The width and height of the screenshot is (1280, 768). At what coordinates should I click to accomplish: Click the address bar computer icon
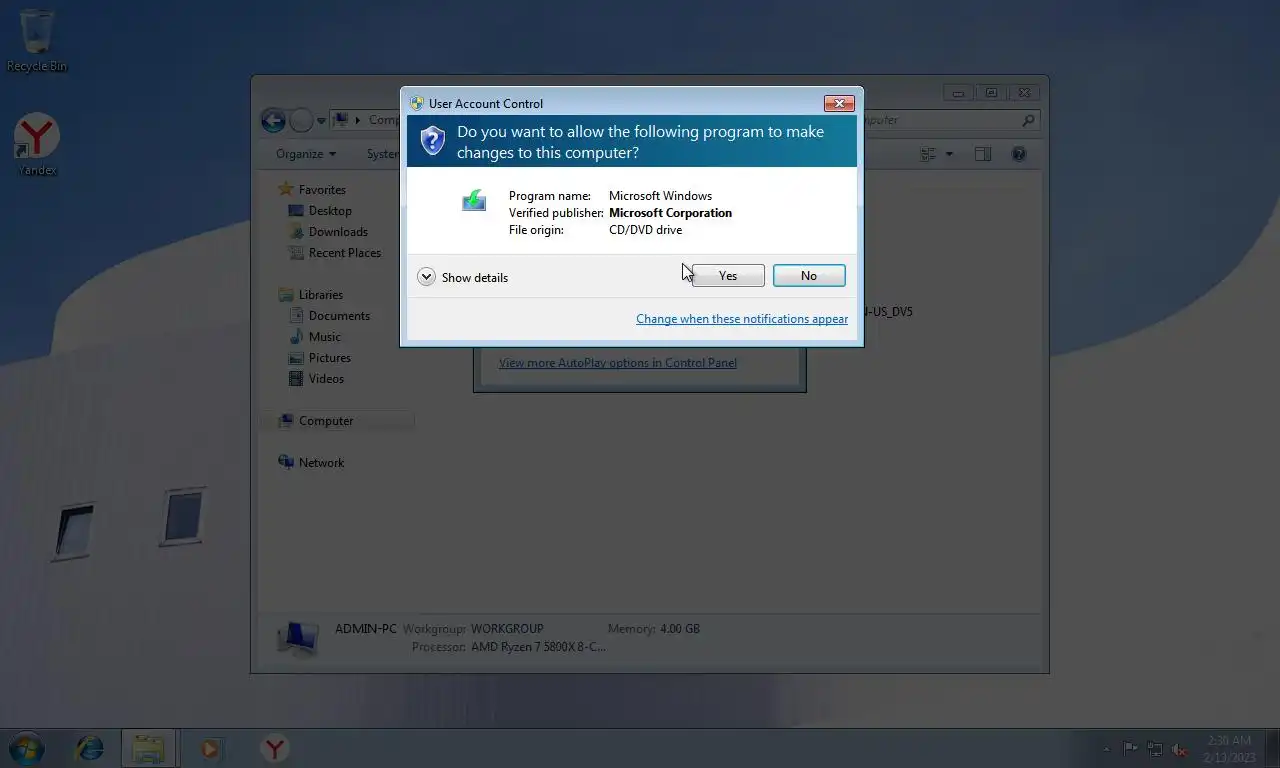tap(341, 120)
